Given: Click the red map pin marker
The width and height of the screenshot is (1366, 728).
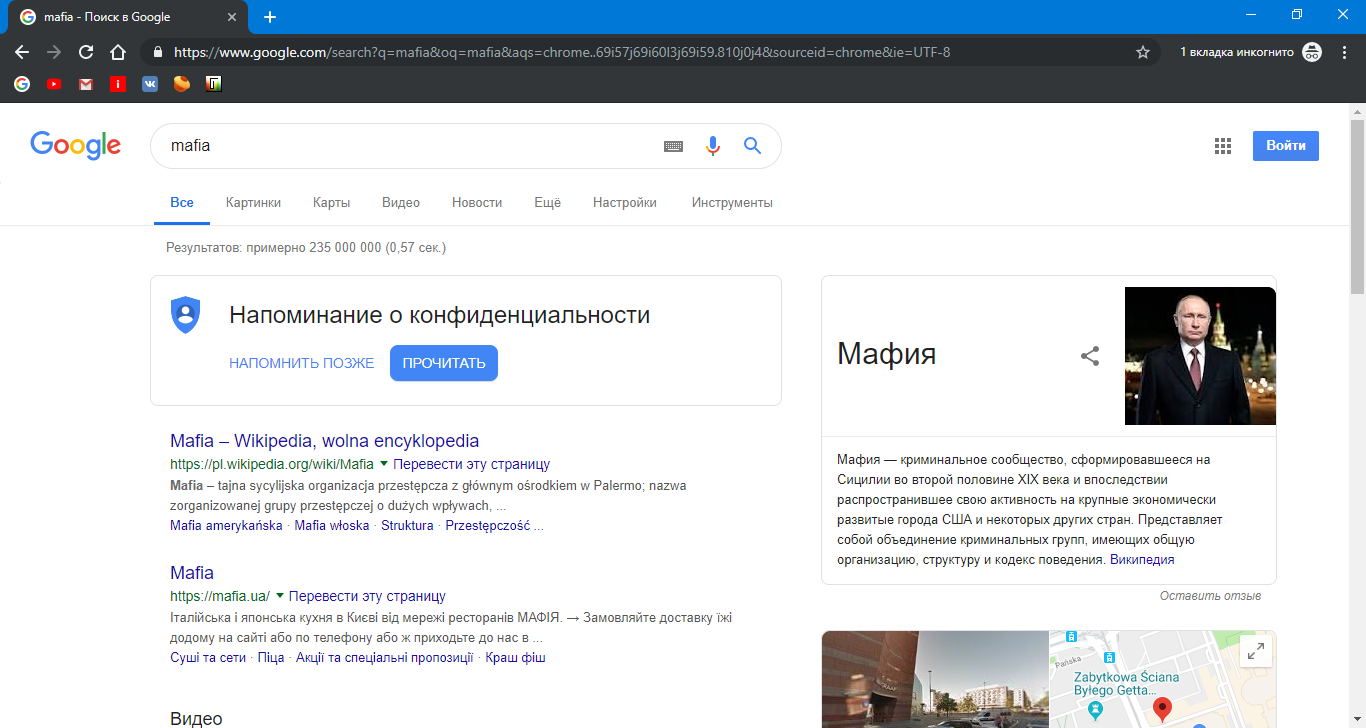Looking at the screenshot, I should pos(1162,711).
